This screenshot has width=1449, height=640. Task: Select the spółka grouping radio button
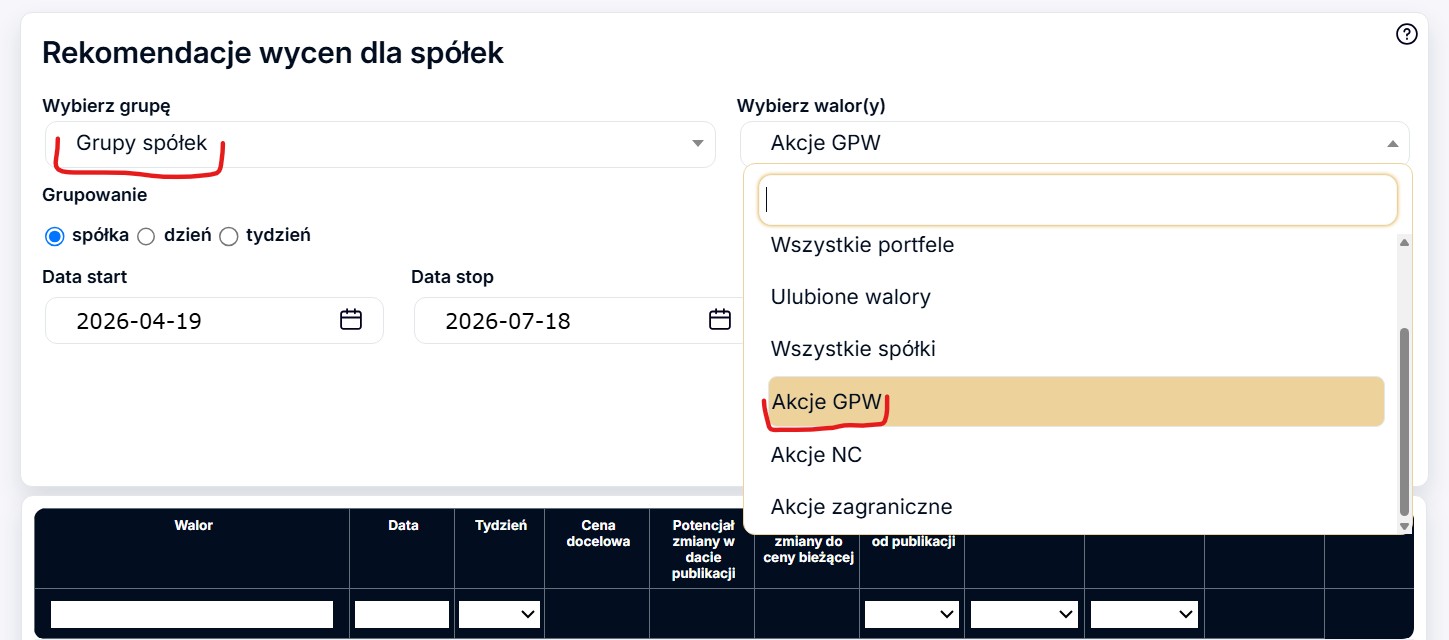pyautogui.click(x=55, y=236)
